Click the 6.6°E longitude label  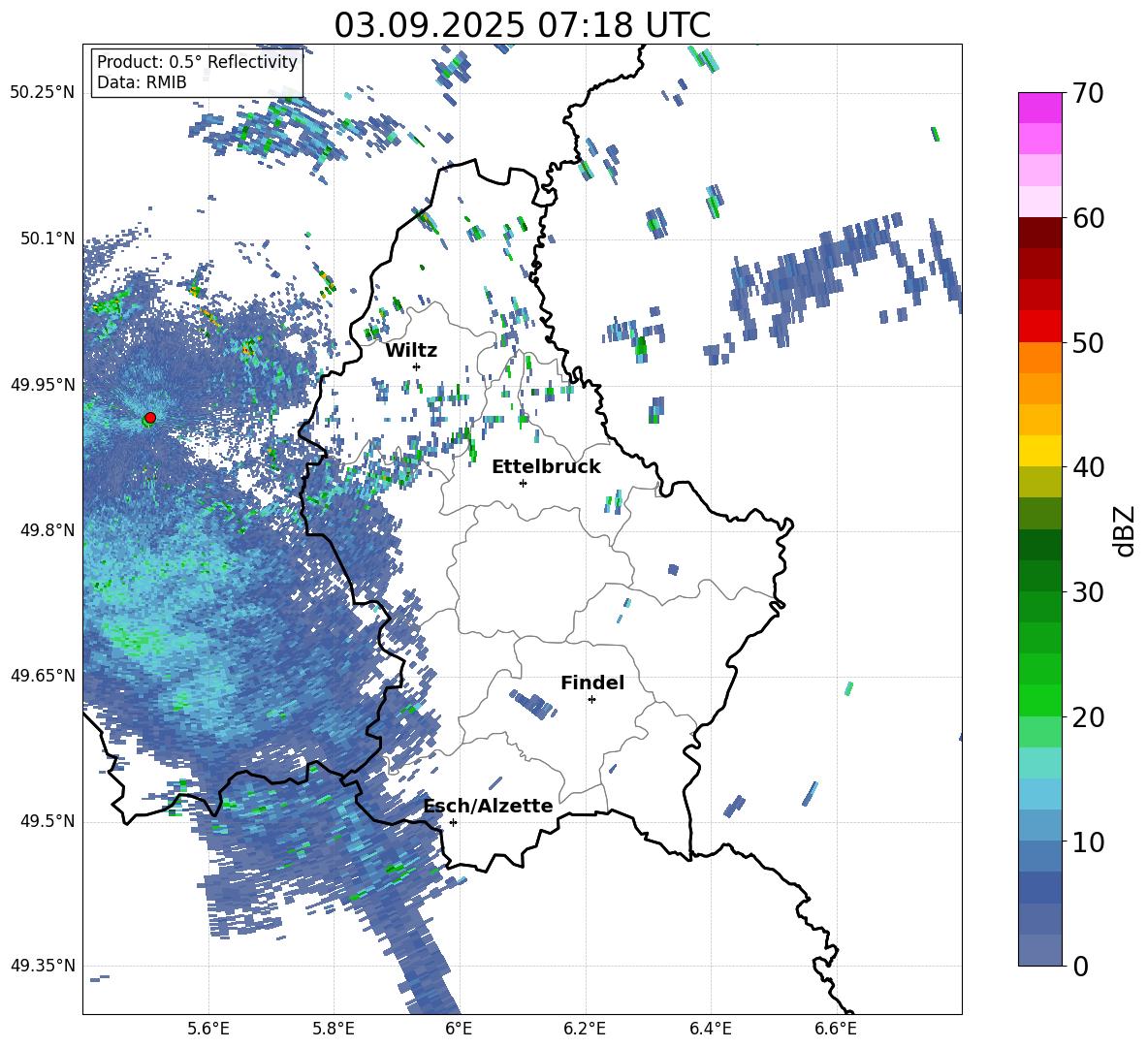(x=836, y=1029)
